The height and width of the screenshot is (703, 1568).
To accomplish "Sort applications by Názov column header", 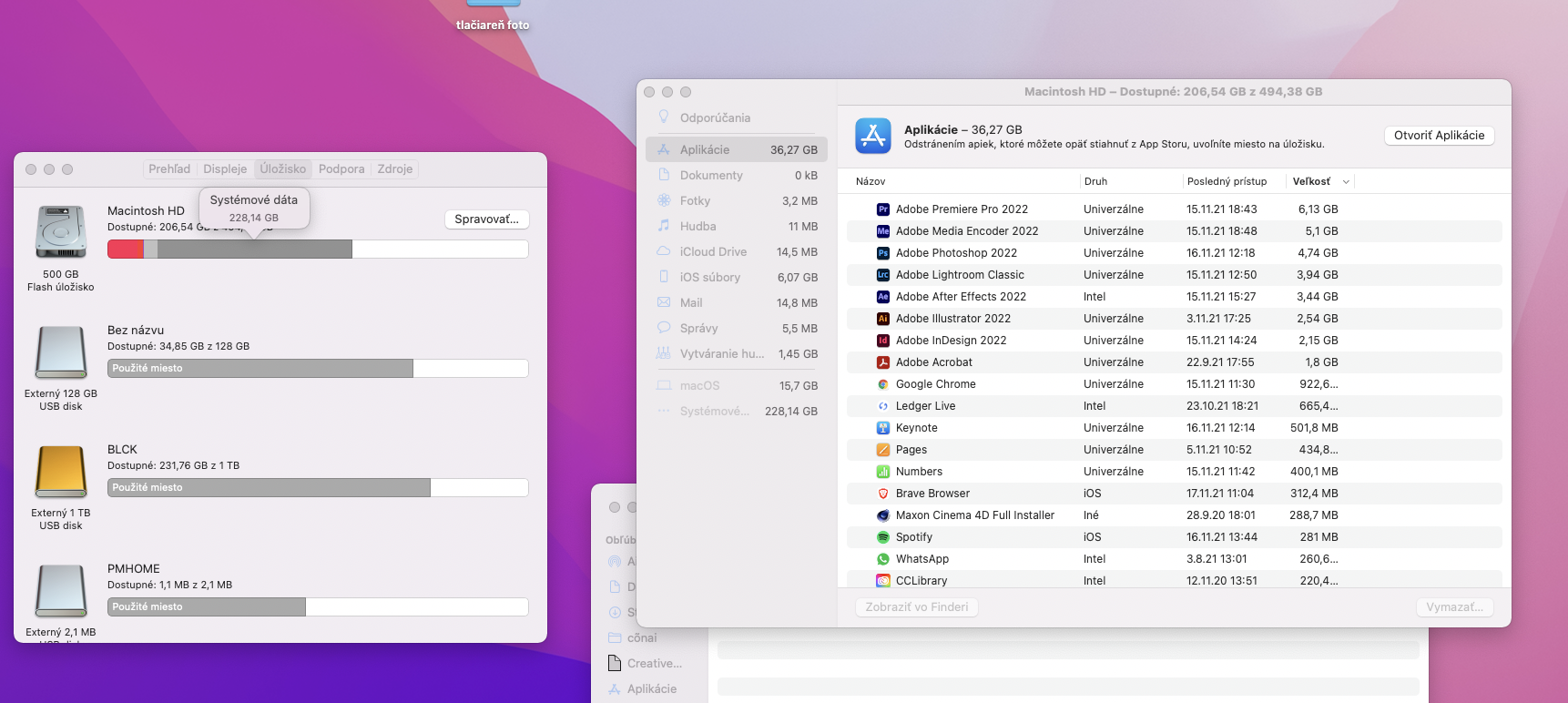I will point(871,182).
